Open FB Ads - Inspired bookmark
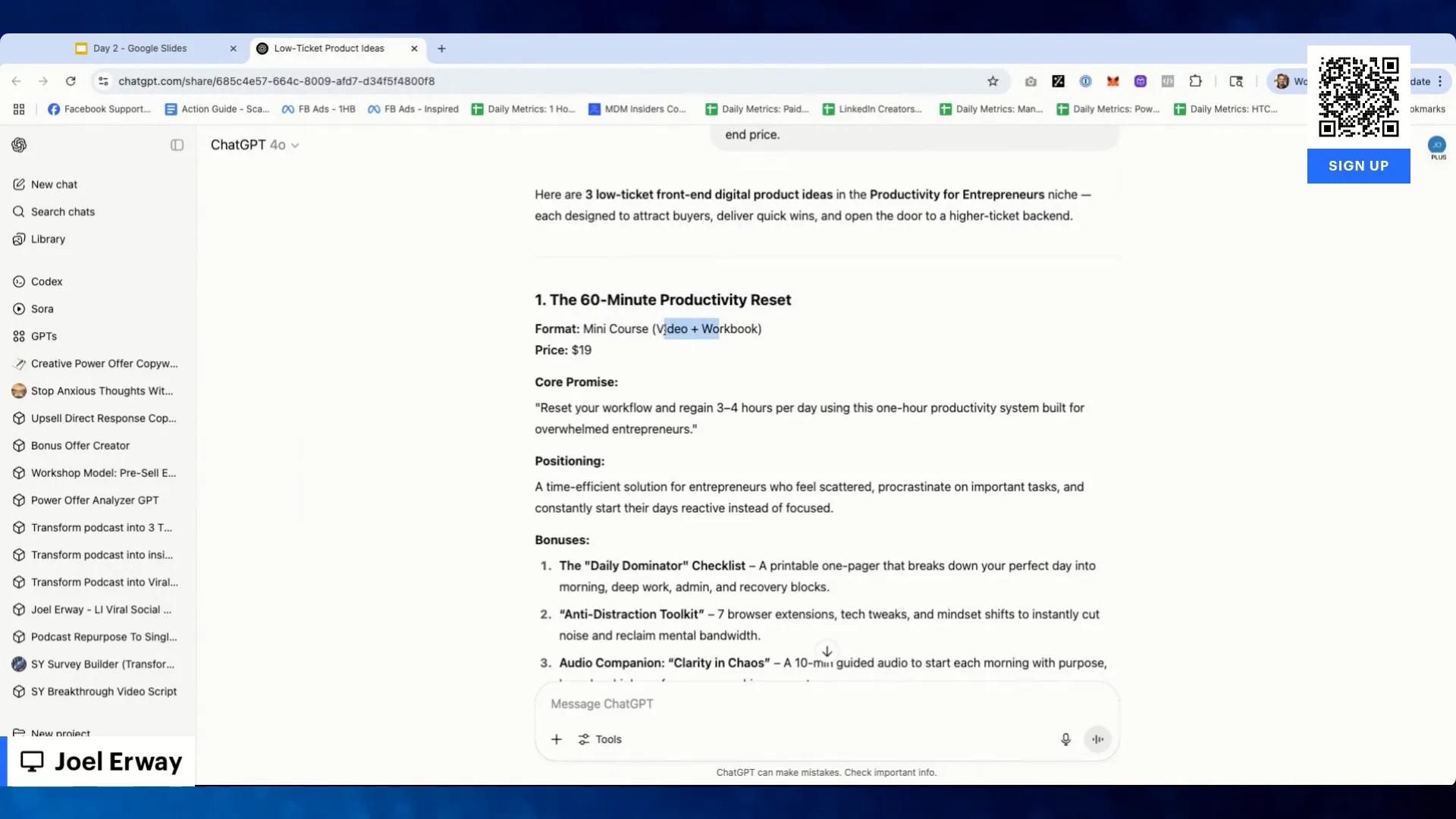 [413, 109]
